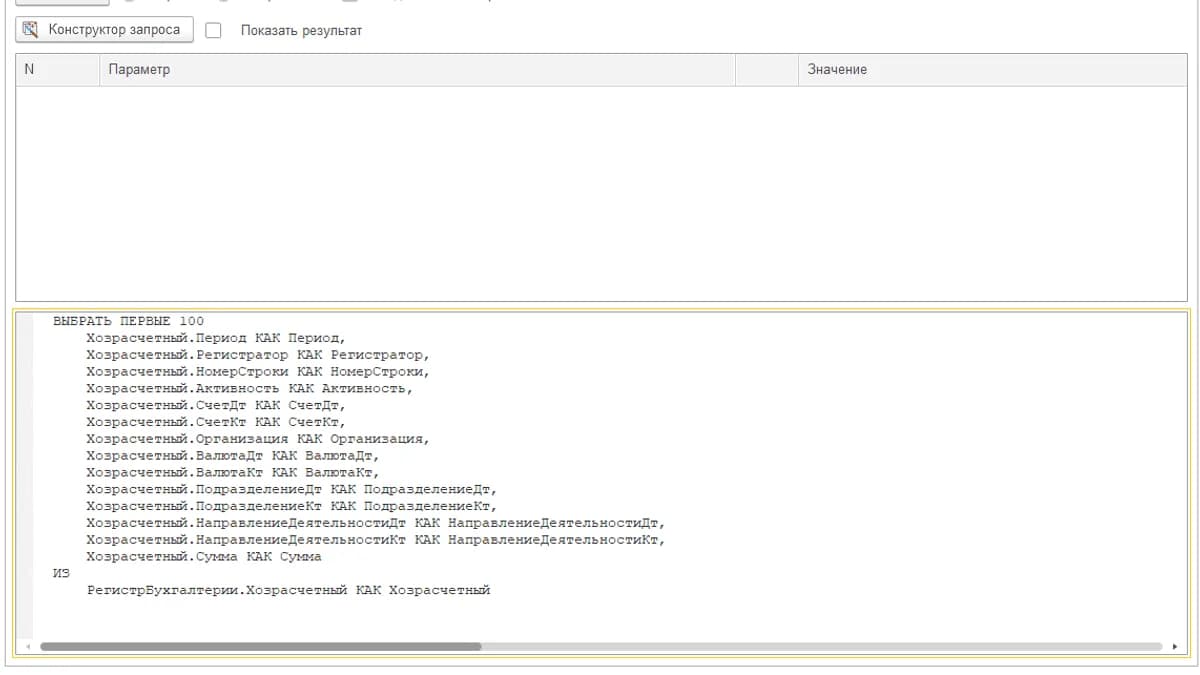The height and width of the screenshot is (675, 1200).
Task: Click the line Хозрасчетный.СчетКт КАК СчетКт
Action: click(216, 422)
